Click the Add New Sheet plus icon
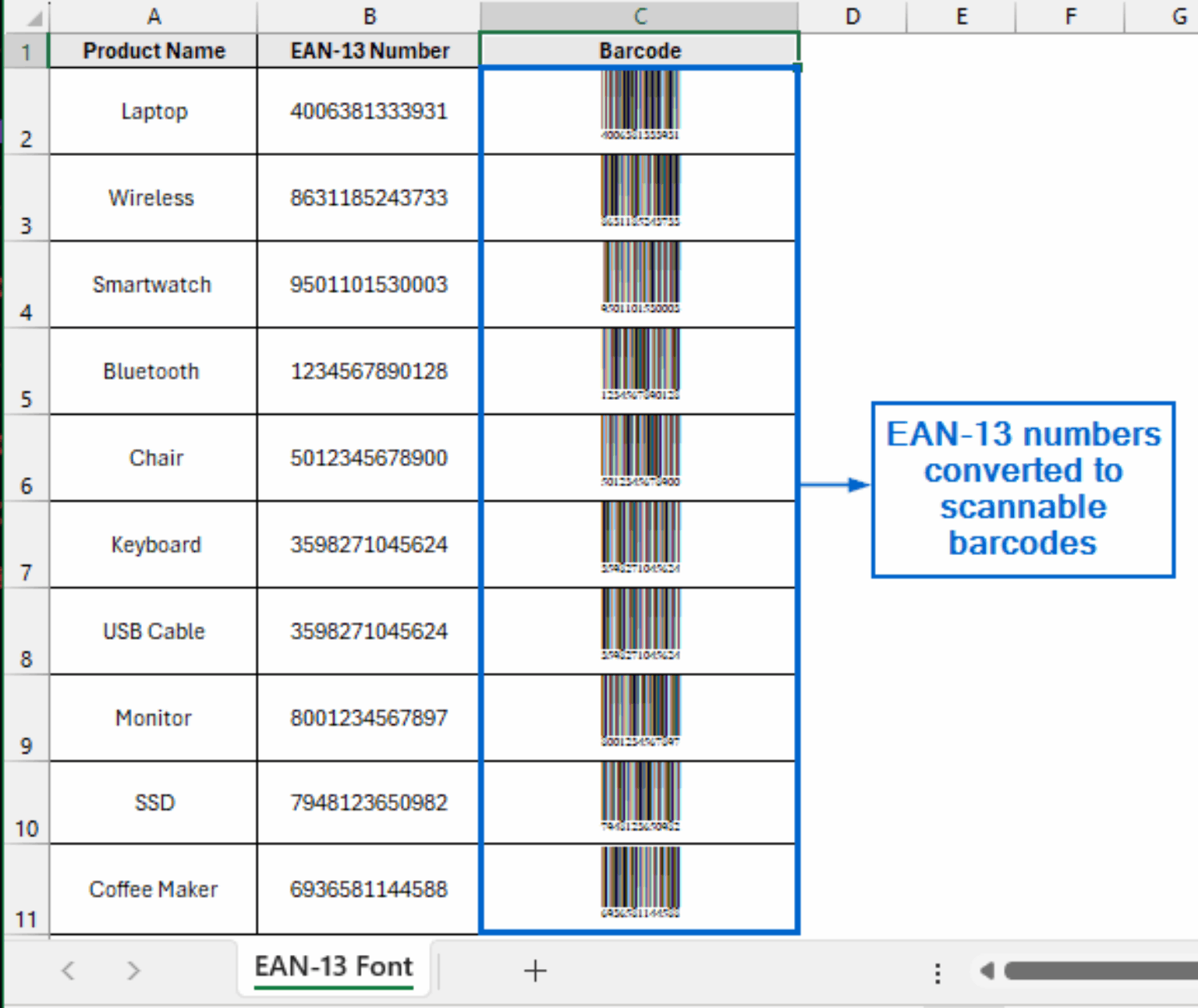The height and width of the screenshot is (1008, 1198). point(535,971)
